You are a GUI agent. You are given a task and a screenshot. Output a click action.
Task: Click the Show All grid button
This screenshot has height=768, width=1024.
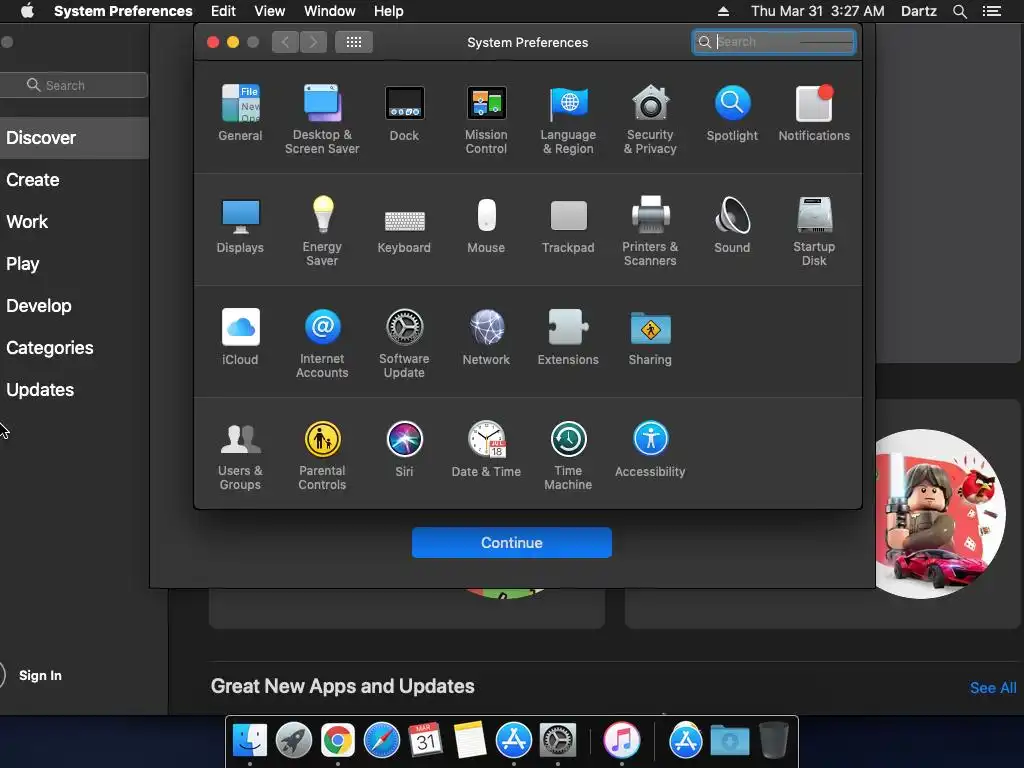[354, 42]
